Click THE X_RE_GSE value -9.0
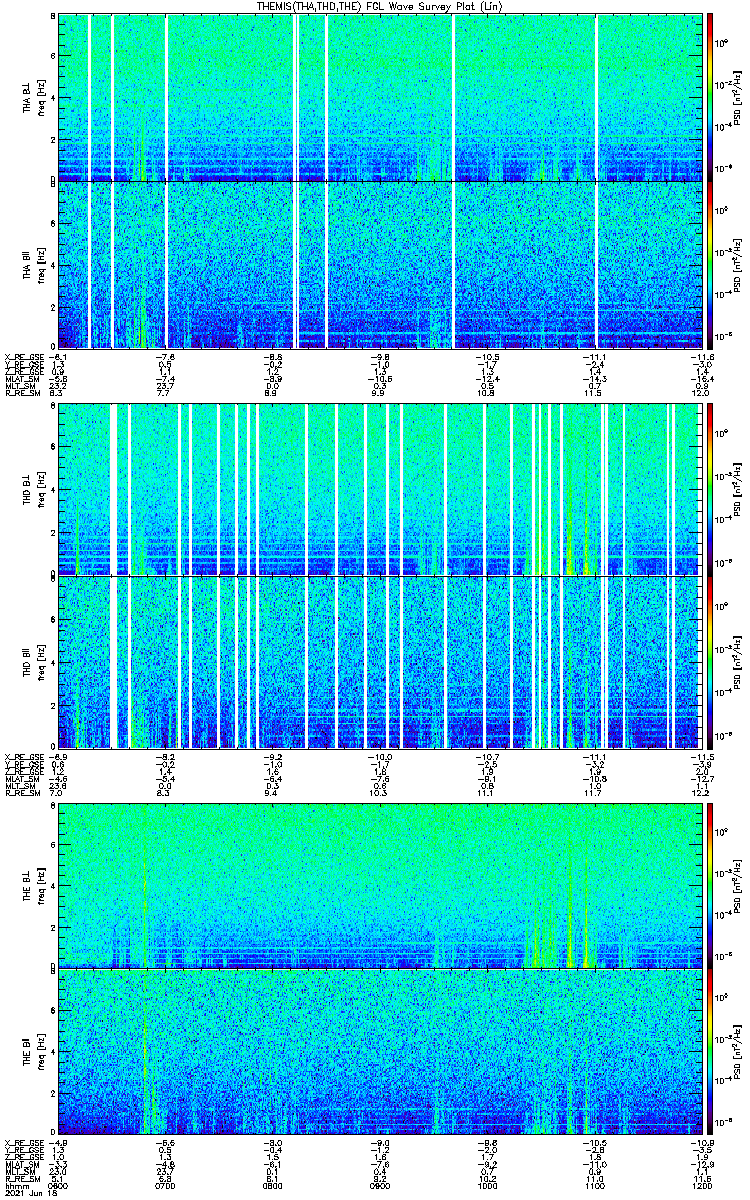Viewport: 750px width, 1200px height. pyautogui.click(x=380, y=1142)
